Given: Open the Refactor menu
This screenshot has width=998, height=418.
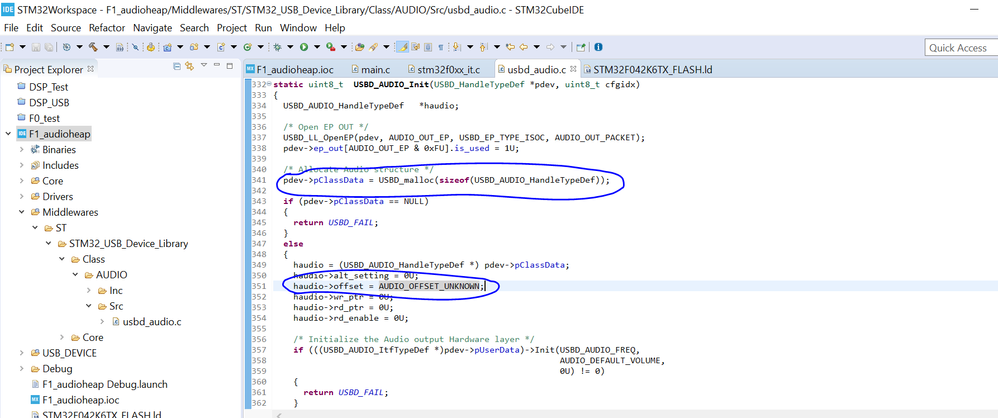Looking at the screenshot, I should pyautogui.click(x=108, y=28).
